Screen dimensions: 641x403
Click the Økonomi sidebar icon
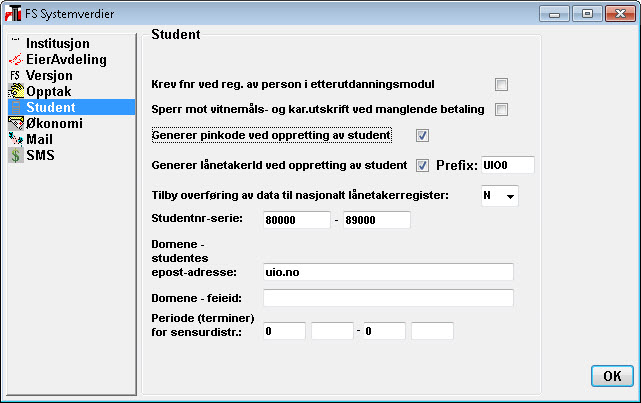click(x=16, y=123)
